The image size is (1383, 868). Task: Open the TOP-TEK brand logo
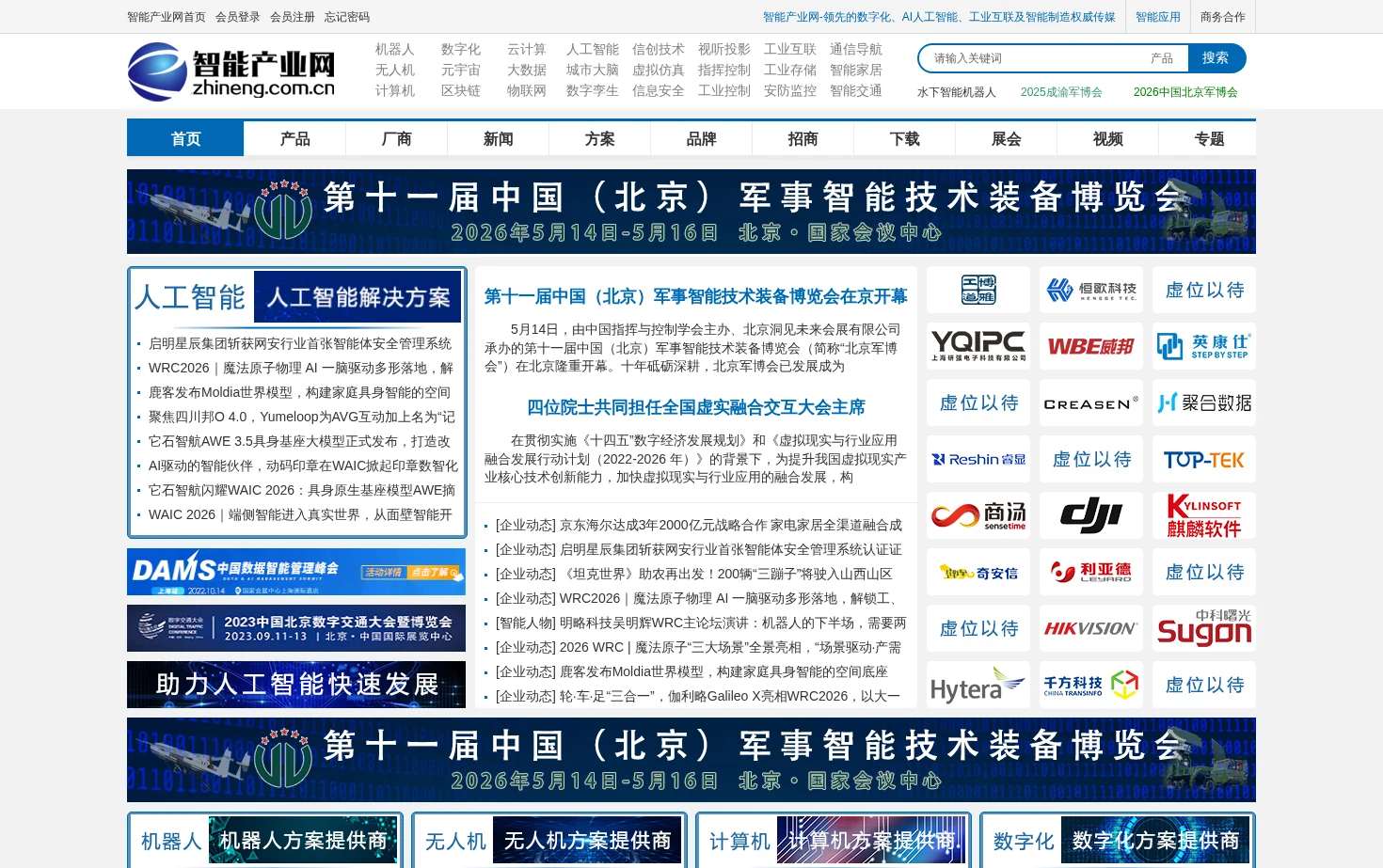tap(1204, 459)
